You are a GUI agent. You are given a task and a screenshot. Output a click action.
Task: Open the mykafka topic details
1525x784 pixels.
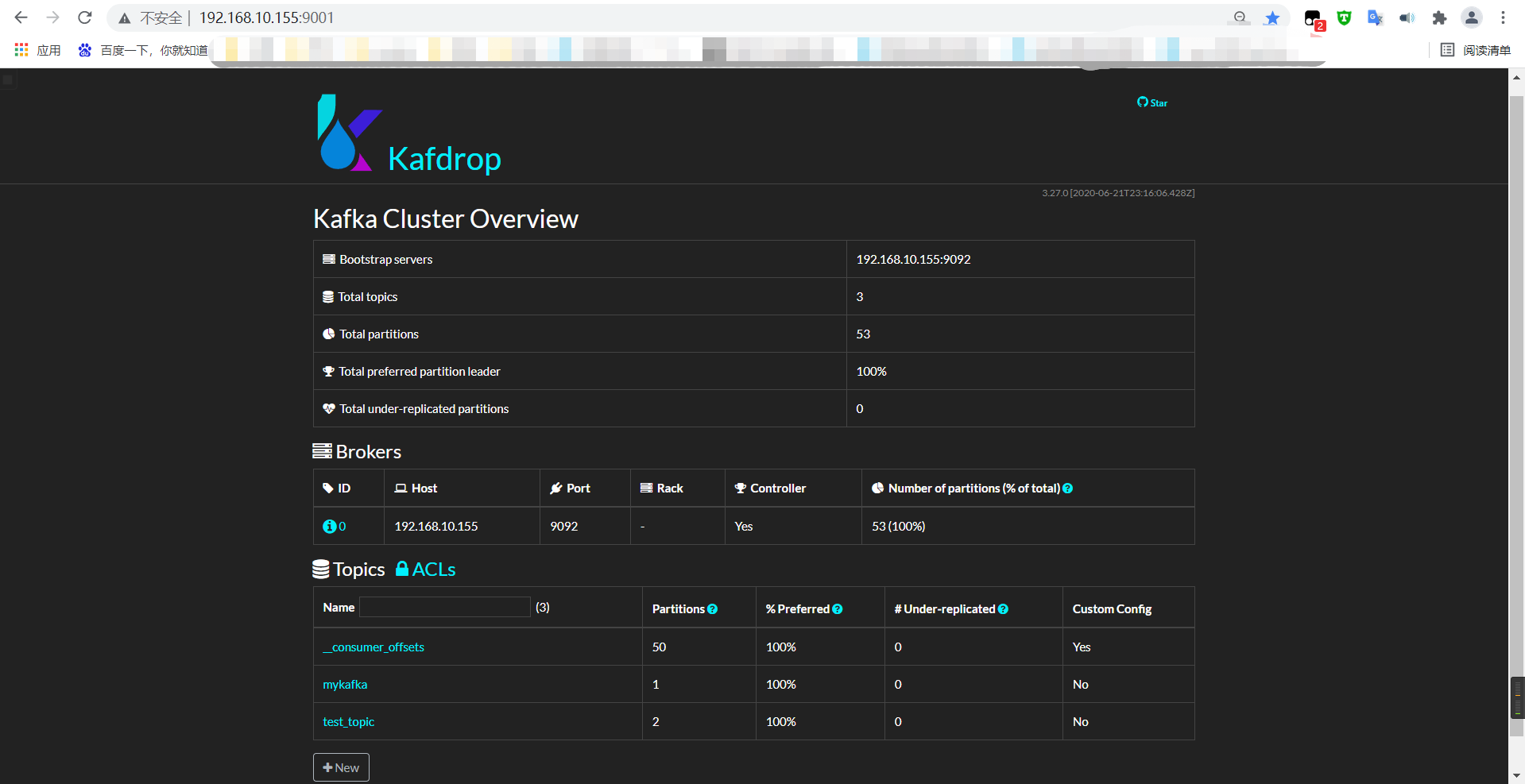[345, 684]
